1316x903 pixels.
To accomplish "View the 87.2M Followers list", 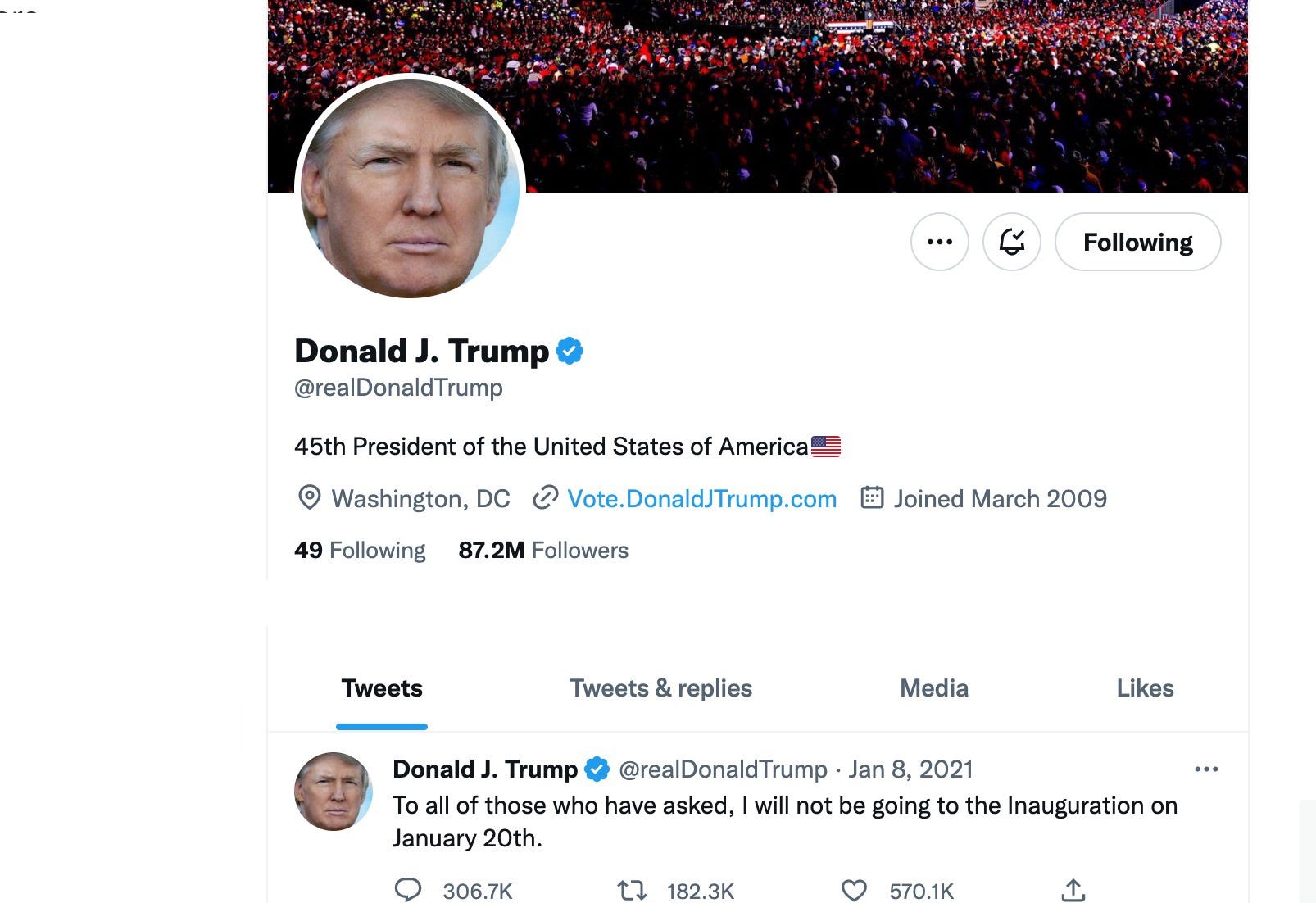I will coord(543,550).
